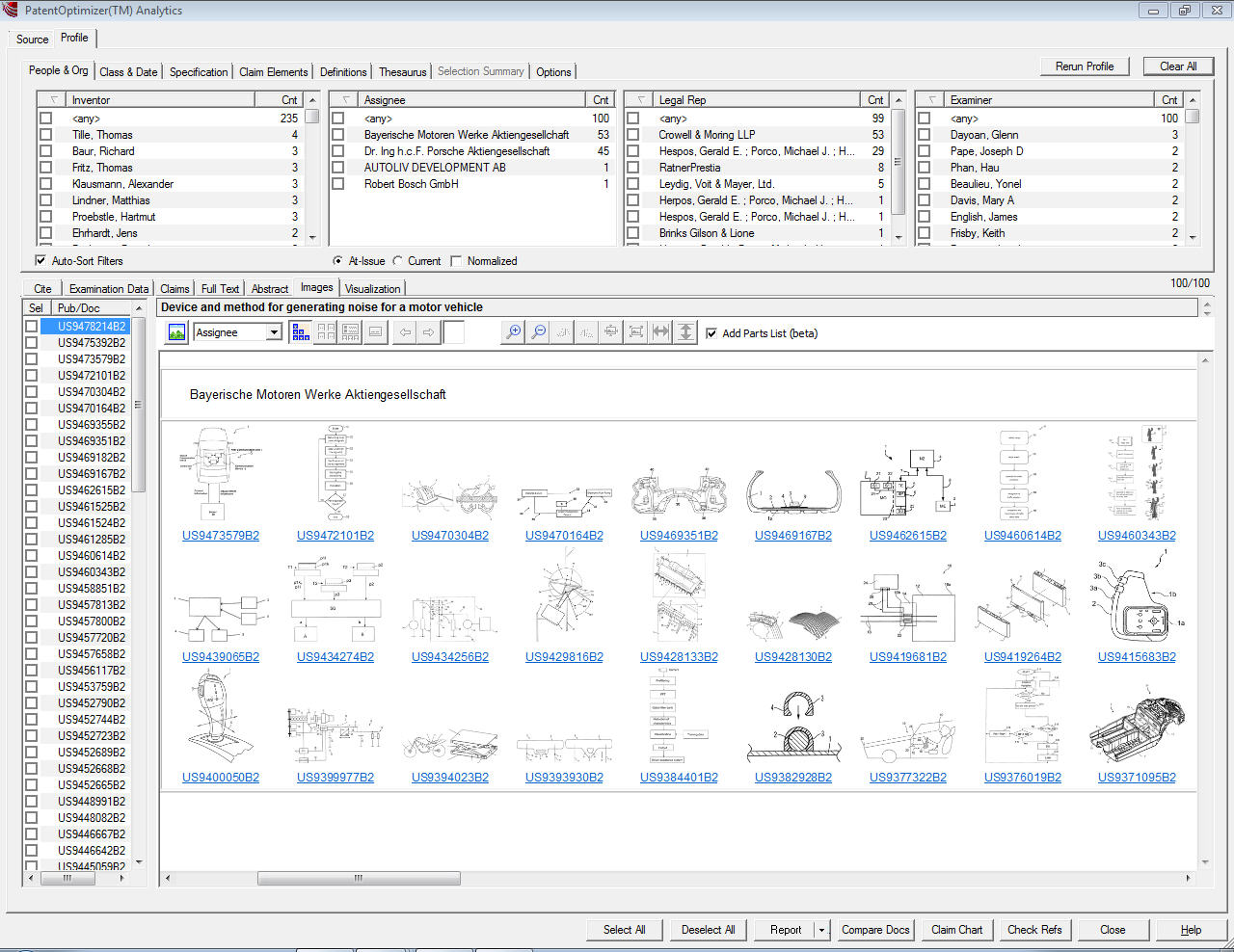The image size is (1234, 952).
Task: Click the zoom in magnifier icon
Action: click(x=514, y=332)
